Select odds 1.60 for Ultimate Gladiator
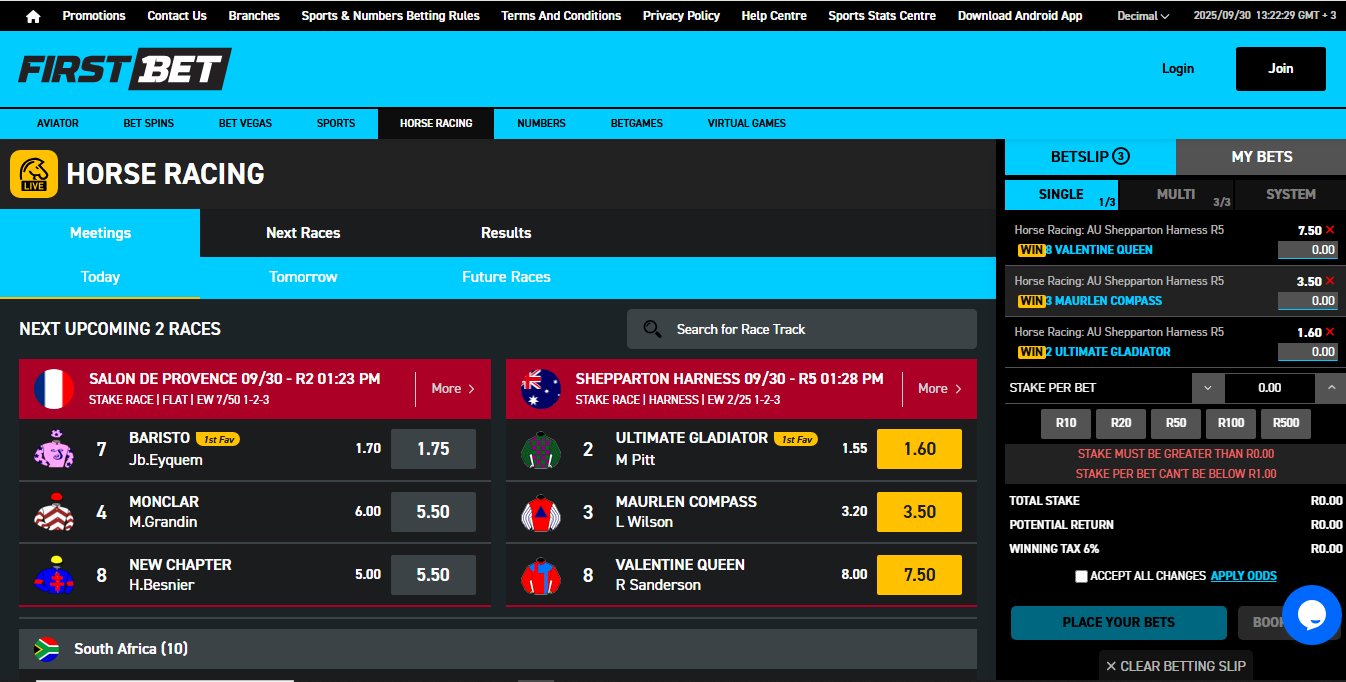 pos(918,449)
